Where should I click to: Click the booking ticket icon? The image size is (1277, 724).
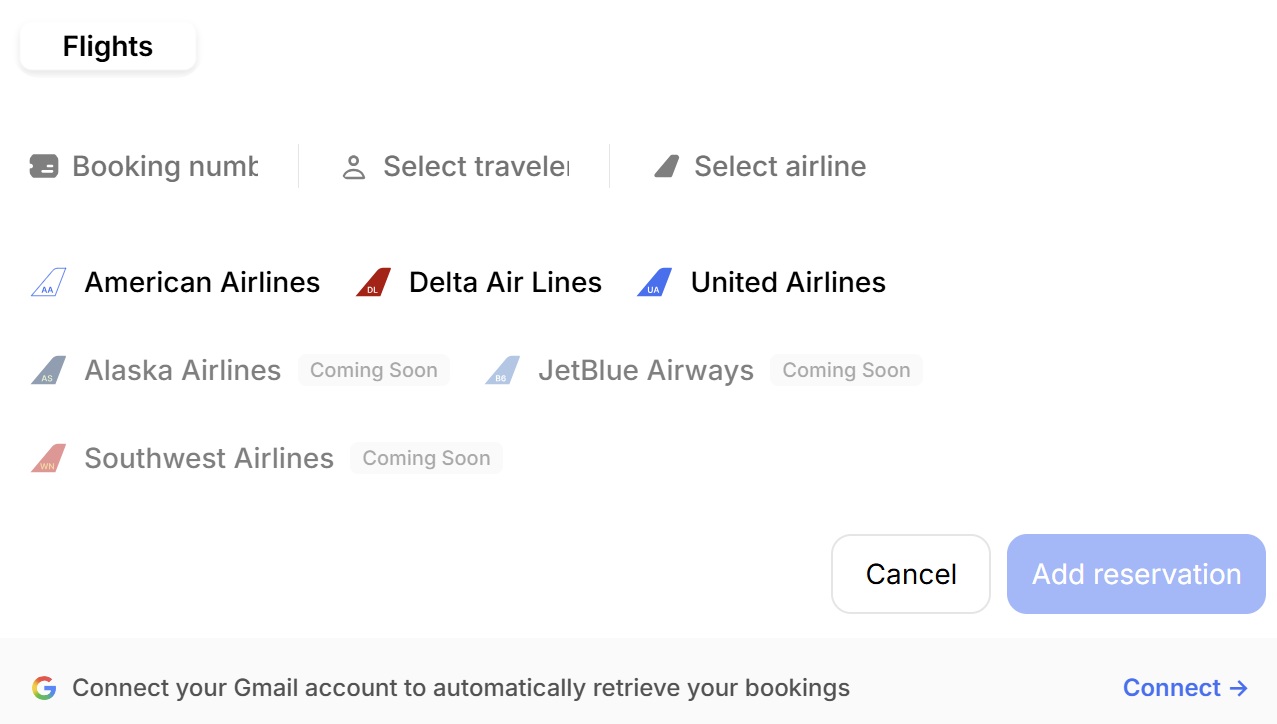point(44,166)
